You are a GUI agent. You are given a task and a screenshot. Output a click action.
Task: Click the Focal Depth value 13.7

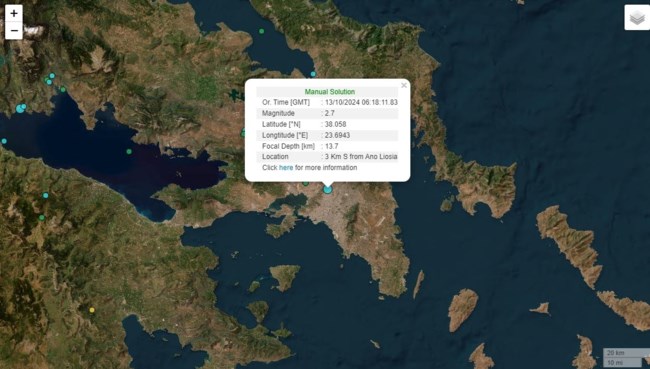332,146
